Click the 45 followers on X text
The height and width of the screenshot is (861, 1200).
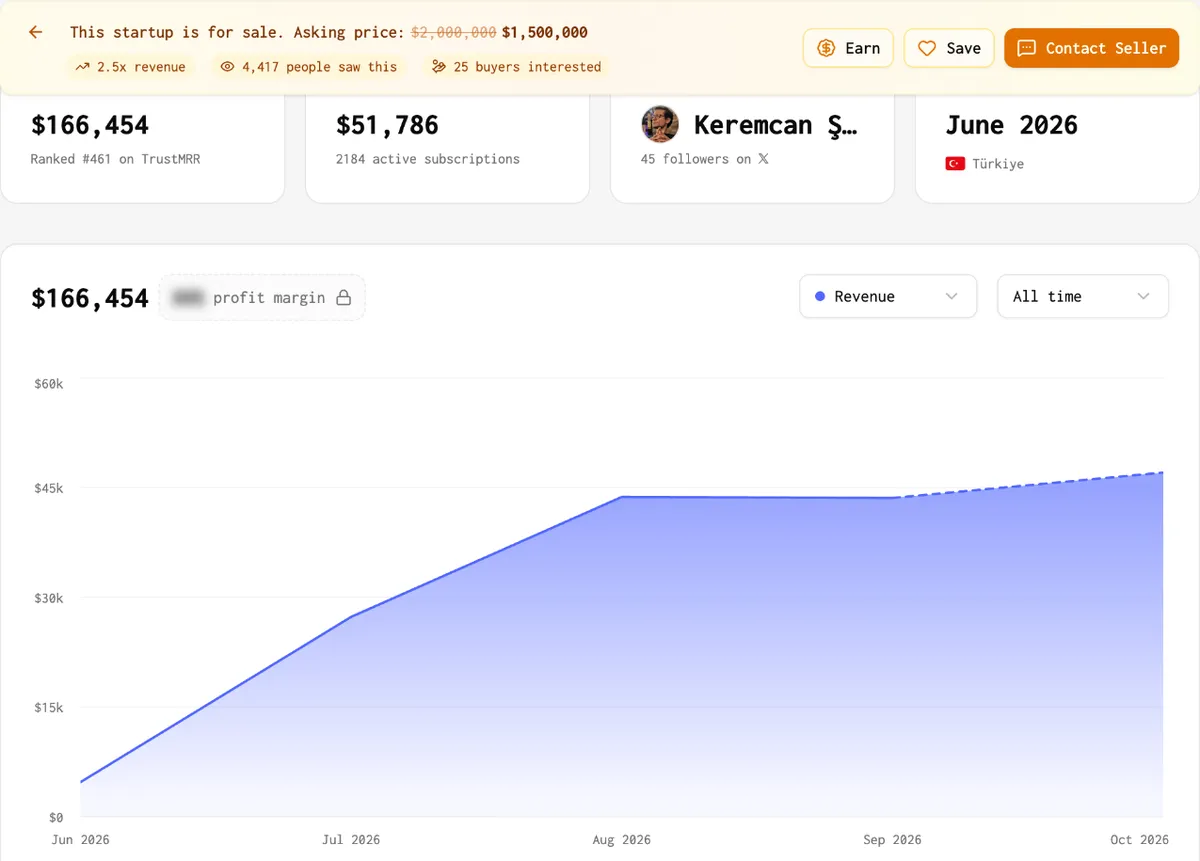(x=705, y=159)
